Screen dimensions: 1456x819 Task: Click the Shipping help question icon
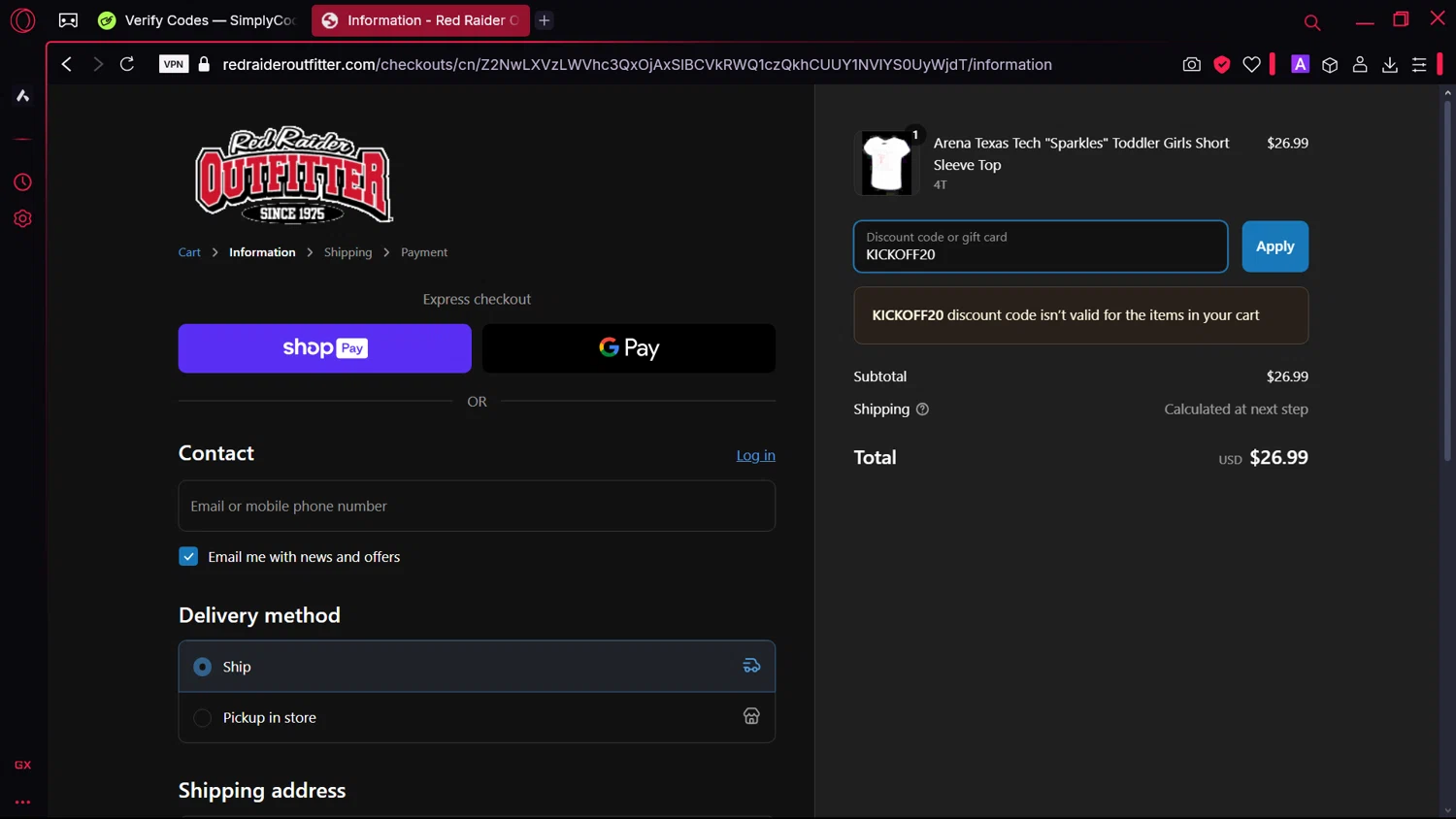(x=922, y=409)
